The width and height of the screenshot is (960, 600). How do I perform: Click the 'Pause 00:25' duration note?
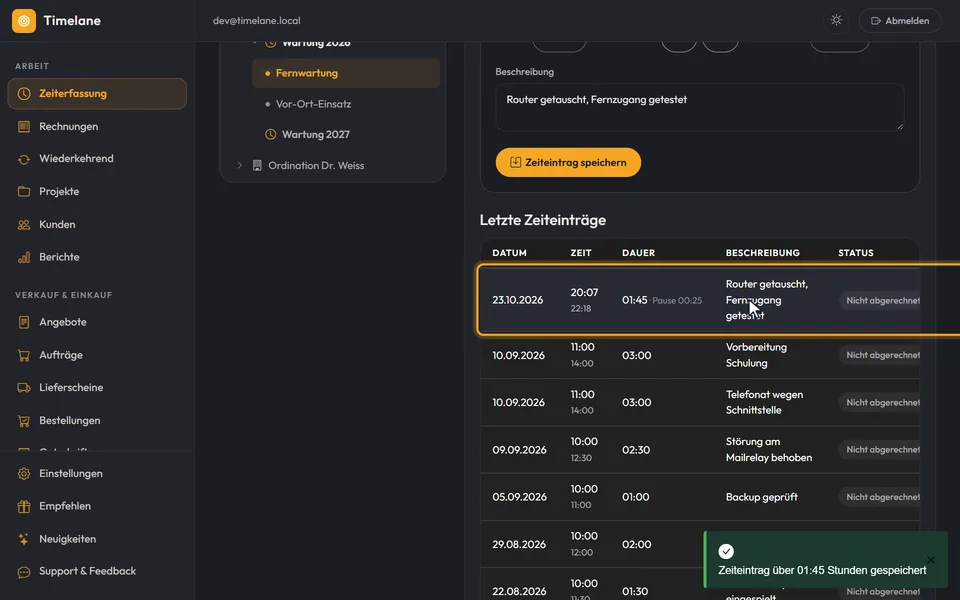coord(677,301)
